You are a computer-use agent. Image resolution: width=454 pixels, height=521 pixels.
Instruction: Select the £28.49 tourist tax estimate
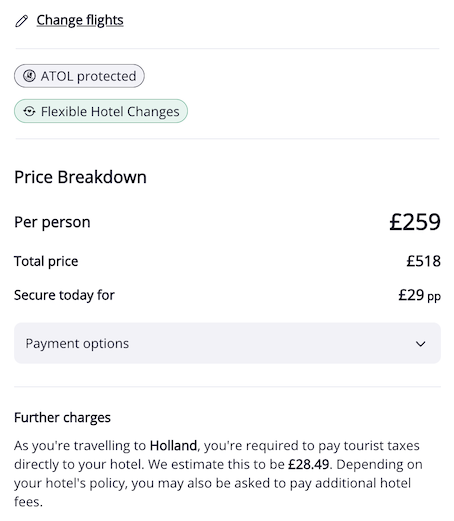309,464
